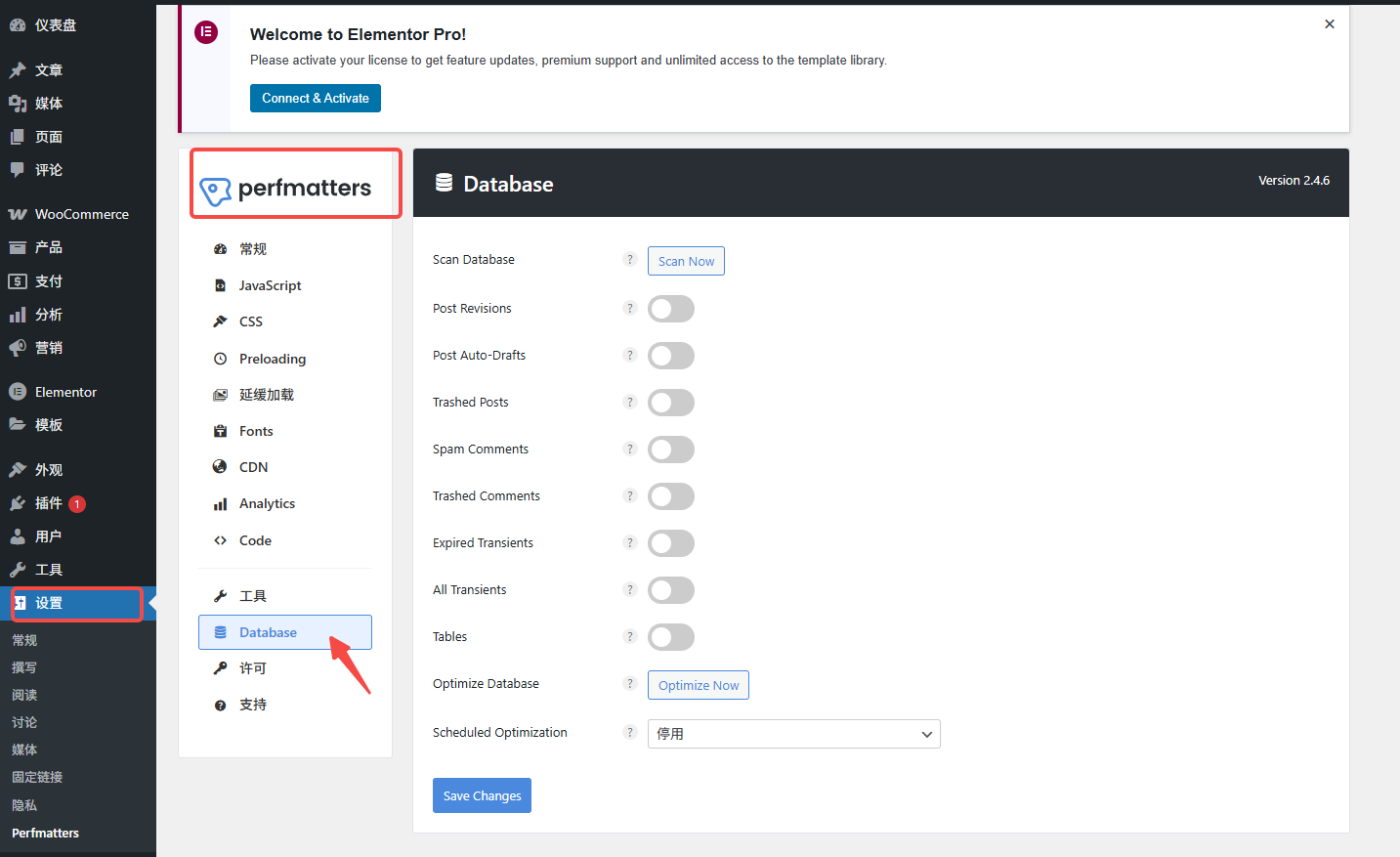Open the Analytics section of Perfmatters

267,502
